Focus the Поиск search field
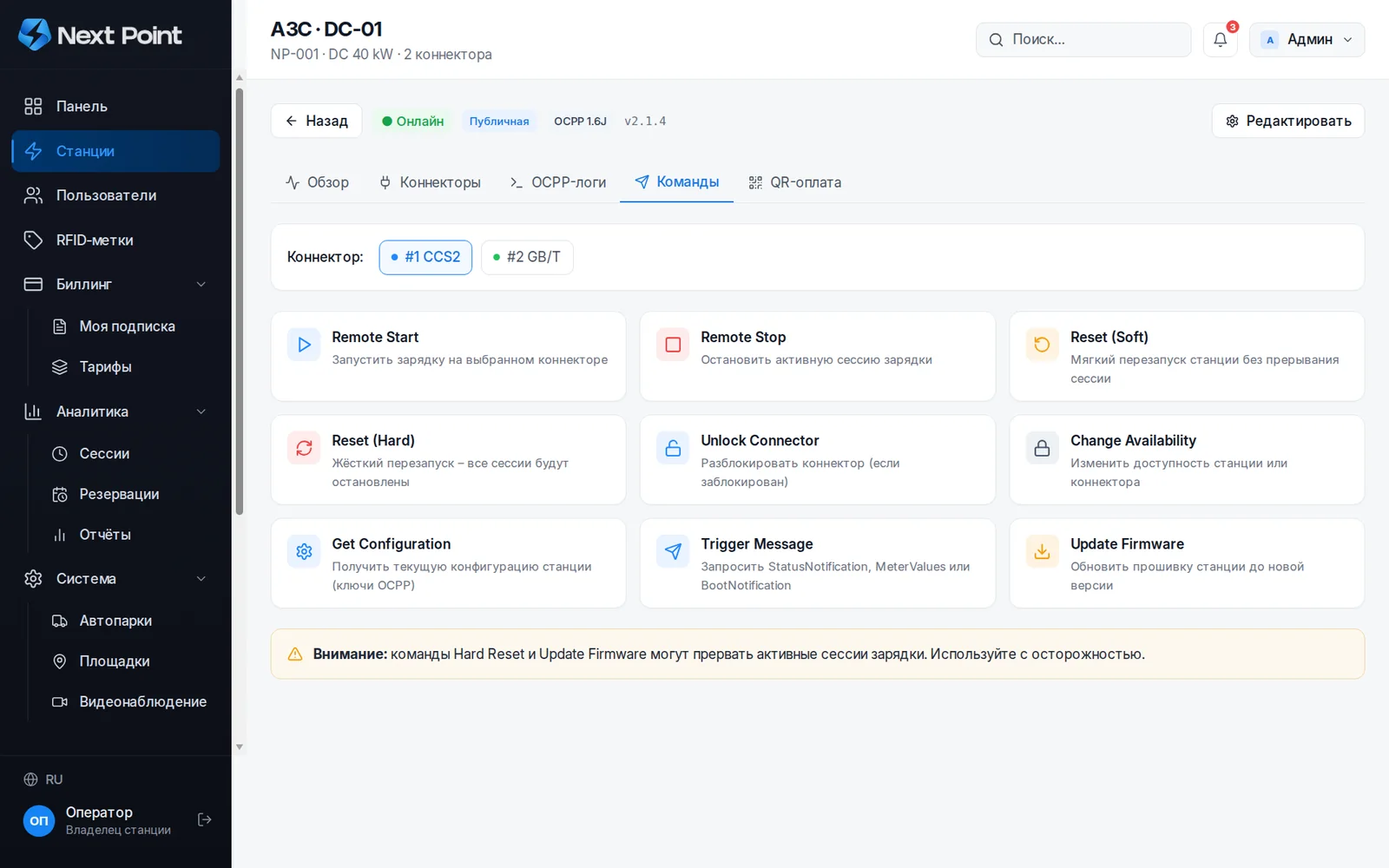 [x=1083, y=40]
